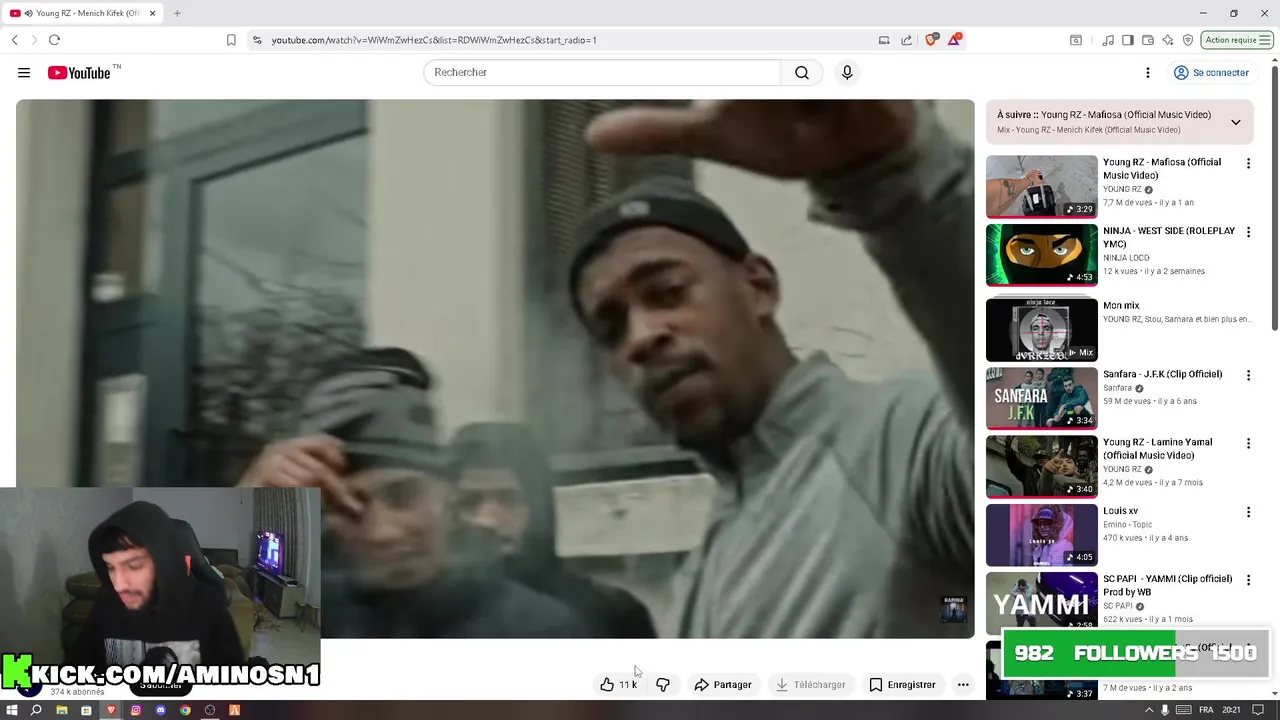Open new browser tab plus button
Image resolution: width=1280 pixels, height=720 pixels.
(177, 13)
